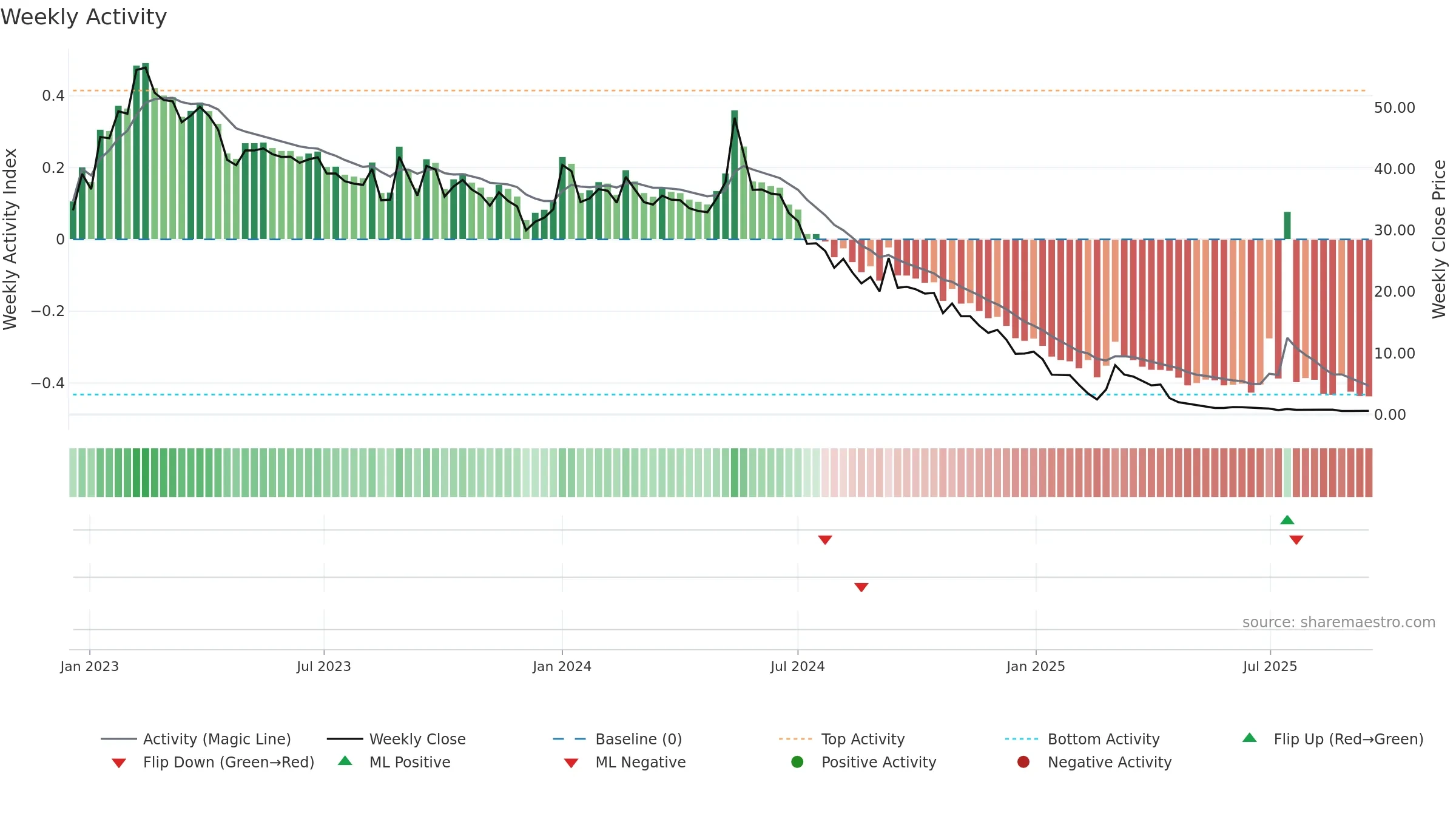Click the 0.4 activity index label
1456x819 pixels.
click(53, 96)
